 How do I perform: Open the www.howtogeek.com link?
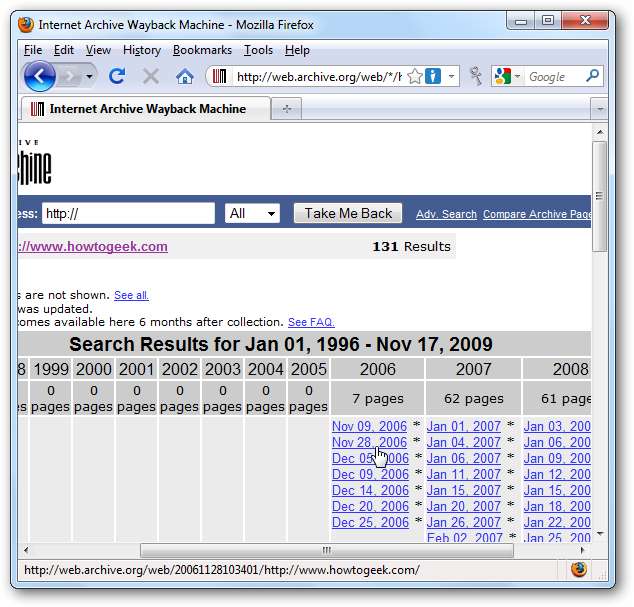tap(93, 246)
